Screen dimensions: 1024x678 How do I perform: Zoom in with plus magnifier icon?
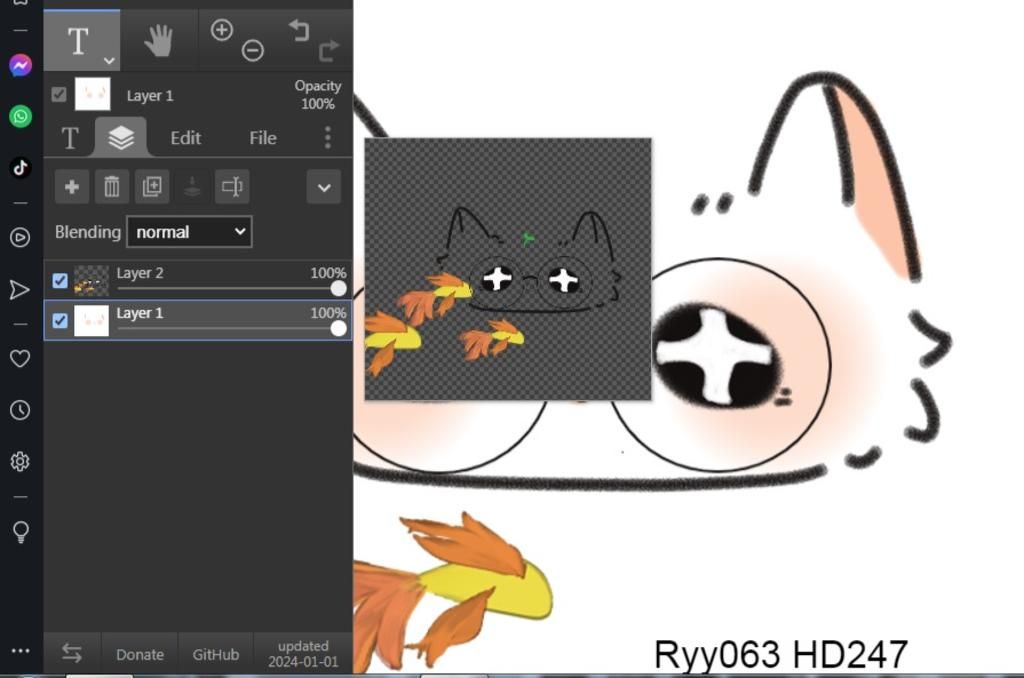(x=222, y=29)
